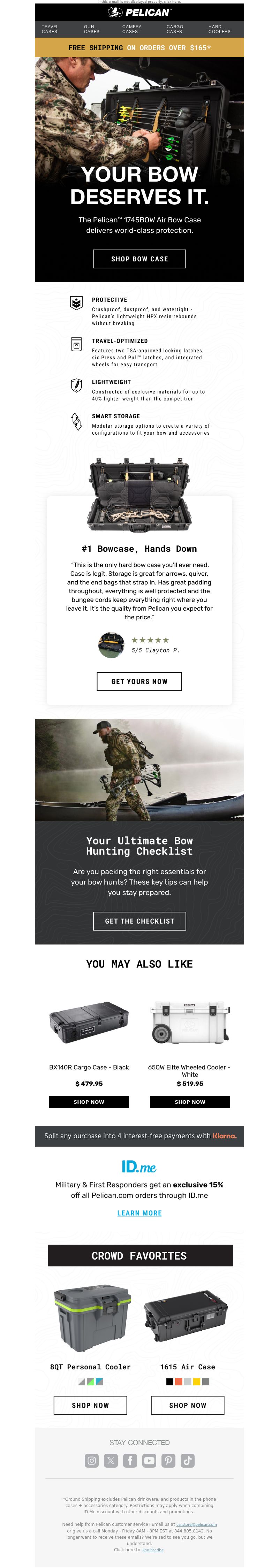
Task: Open the Travel Cases menu item
Action: [x=50, y=29]
